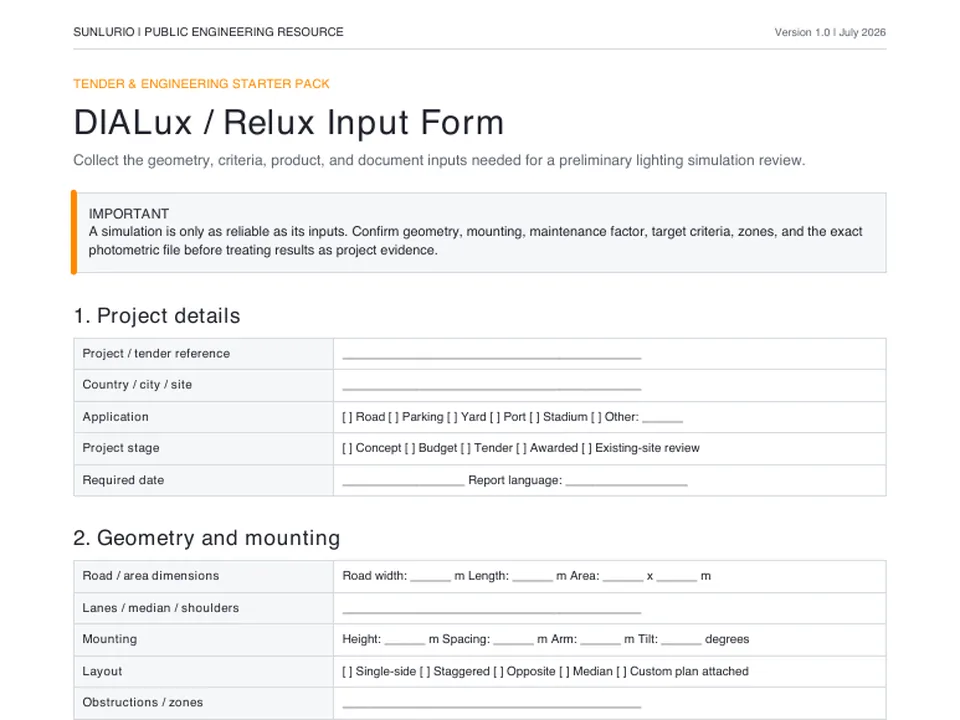Tick the Existing-site review checkbox
Viewport: 960px width, 720px height.
click(x=587, y=448)
